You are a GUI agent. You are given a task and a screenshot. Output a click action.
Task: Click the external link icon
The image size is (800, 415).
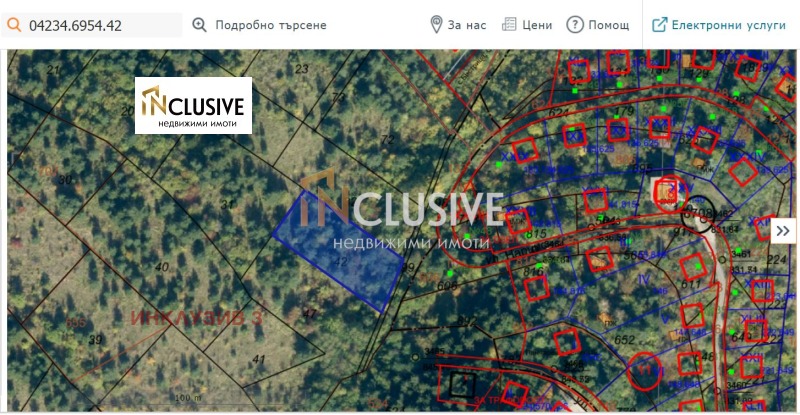pos(659,25)
